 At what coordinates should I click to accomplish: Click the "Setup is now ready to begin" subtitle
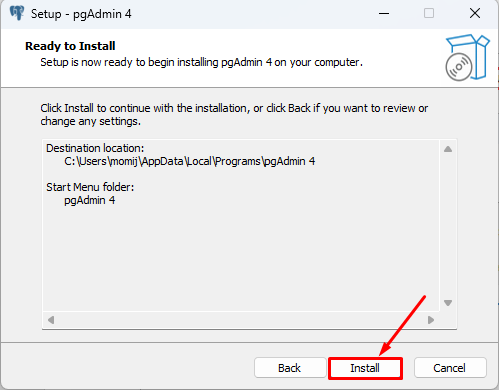coord(201,62)
